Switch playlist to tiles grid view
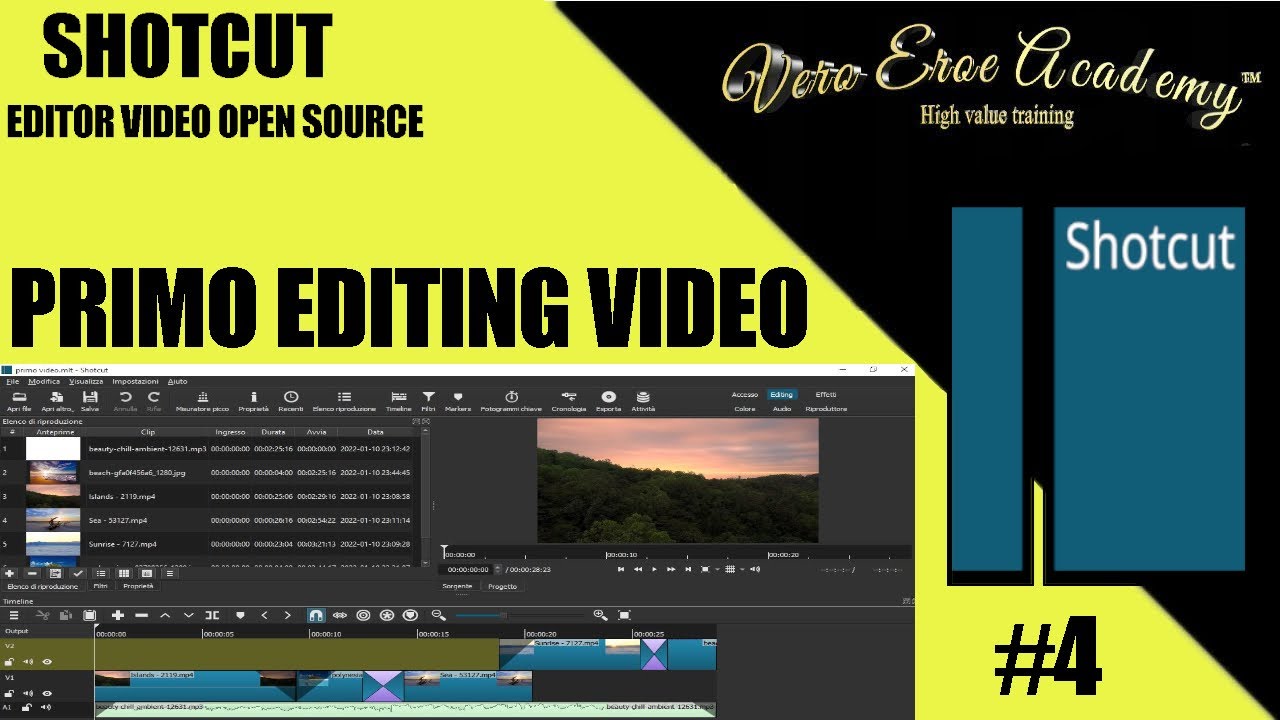Image resolution: width=1280 pixels, height=720 pixels. (x=124, y=574)
